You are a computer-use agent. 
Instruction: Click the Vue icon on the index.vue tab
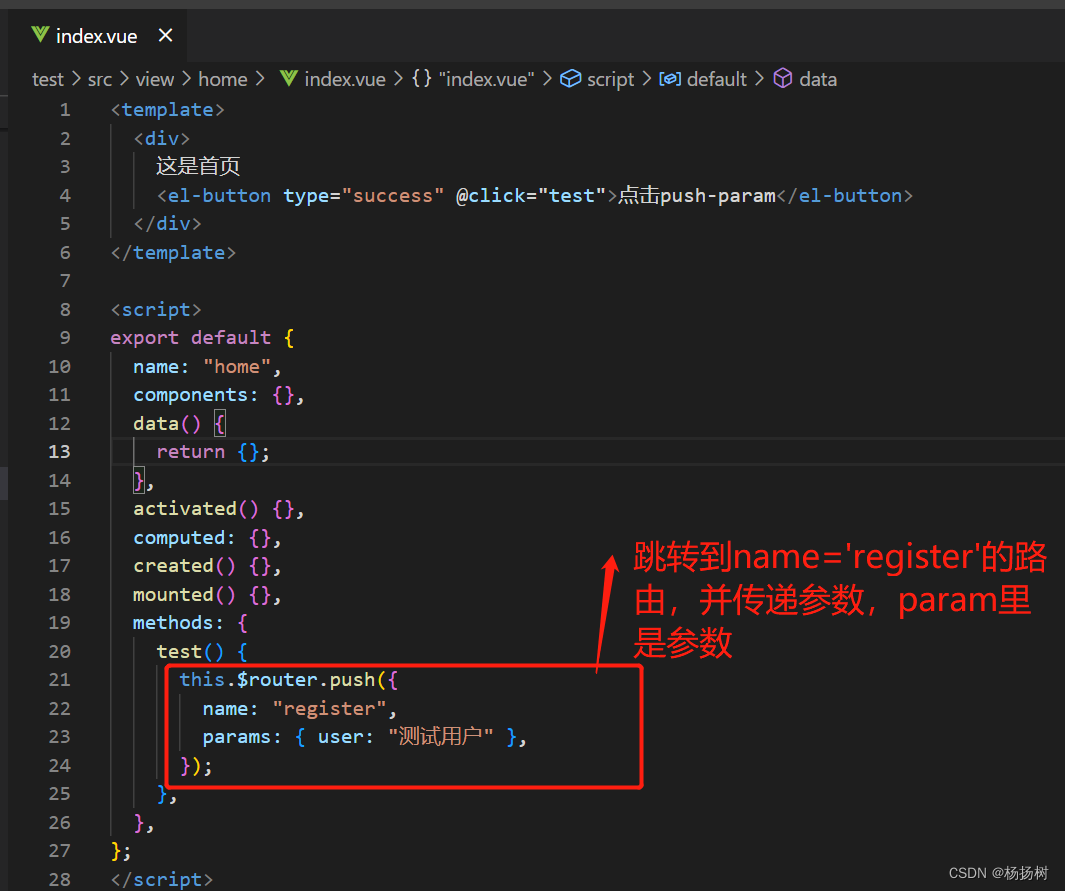click(x=40, y=35)
